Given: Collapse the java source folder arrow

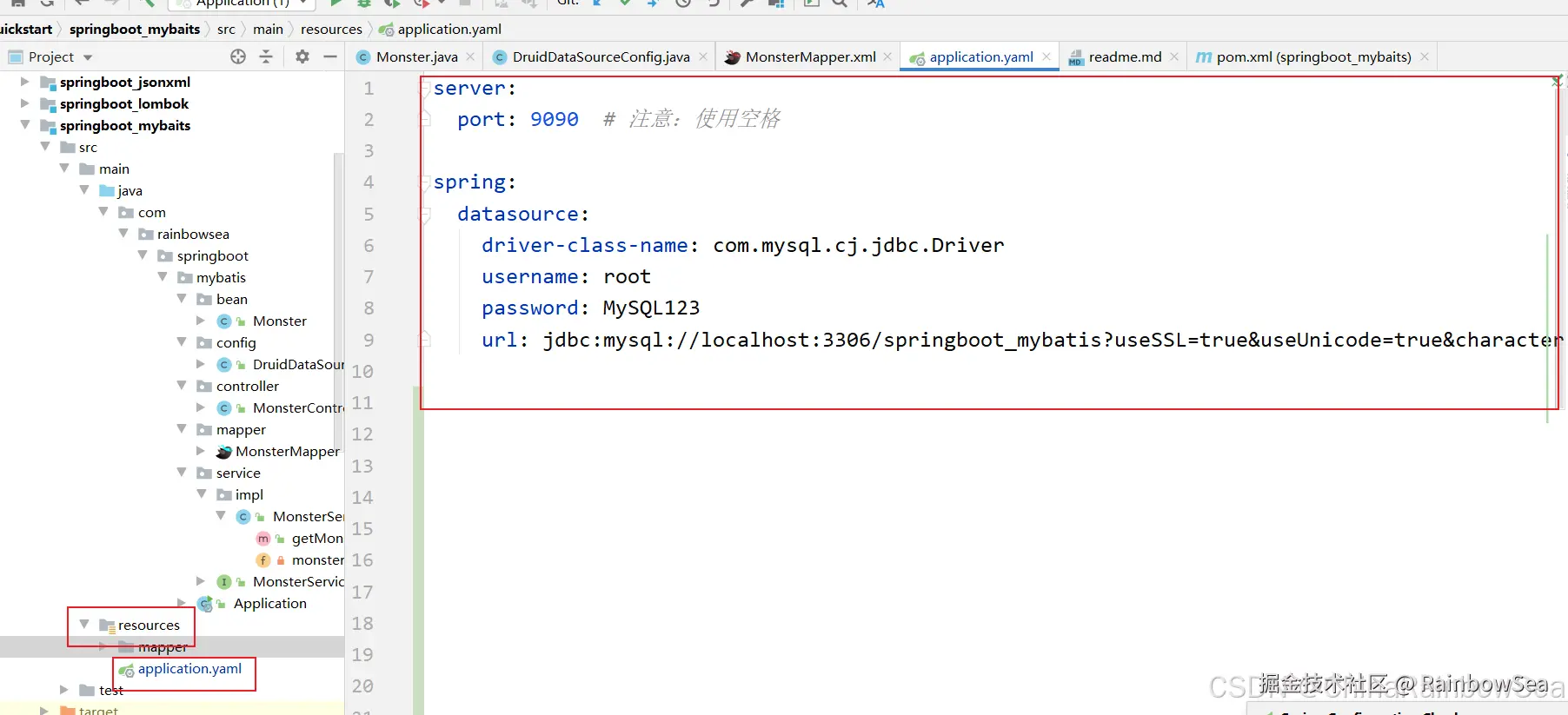Looking at the screenshot, I should tap(84, 190).
